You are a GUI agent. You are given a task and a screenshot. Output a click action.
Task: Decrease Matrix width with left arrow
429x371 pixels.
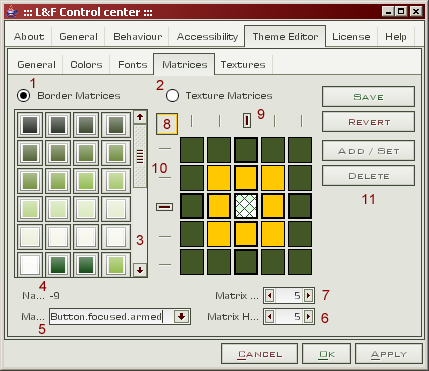tap(270, 295)
